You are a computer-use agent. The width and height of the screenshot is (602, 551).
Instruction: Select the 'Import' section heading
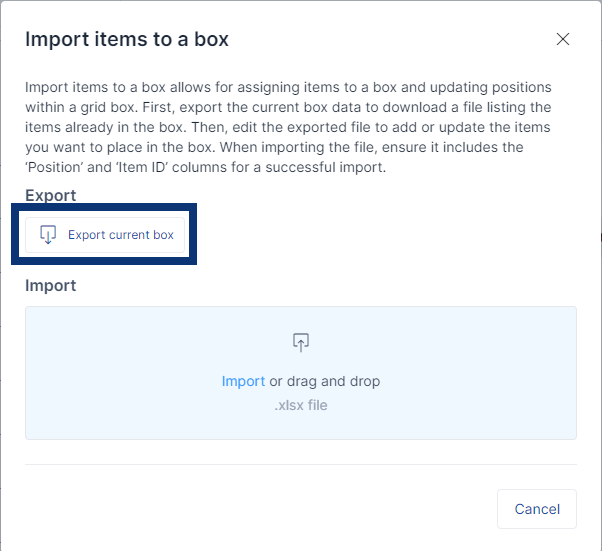51,285
